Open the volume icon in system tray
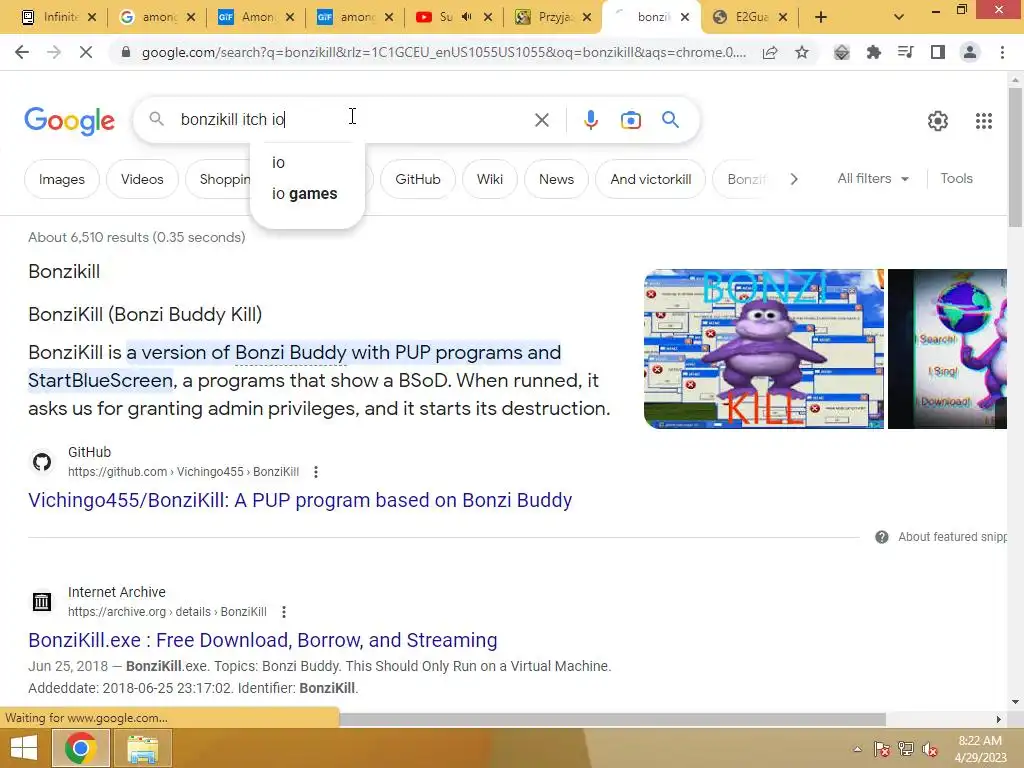 [929, 749]
